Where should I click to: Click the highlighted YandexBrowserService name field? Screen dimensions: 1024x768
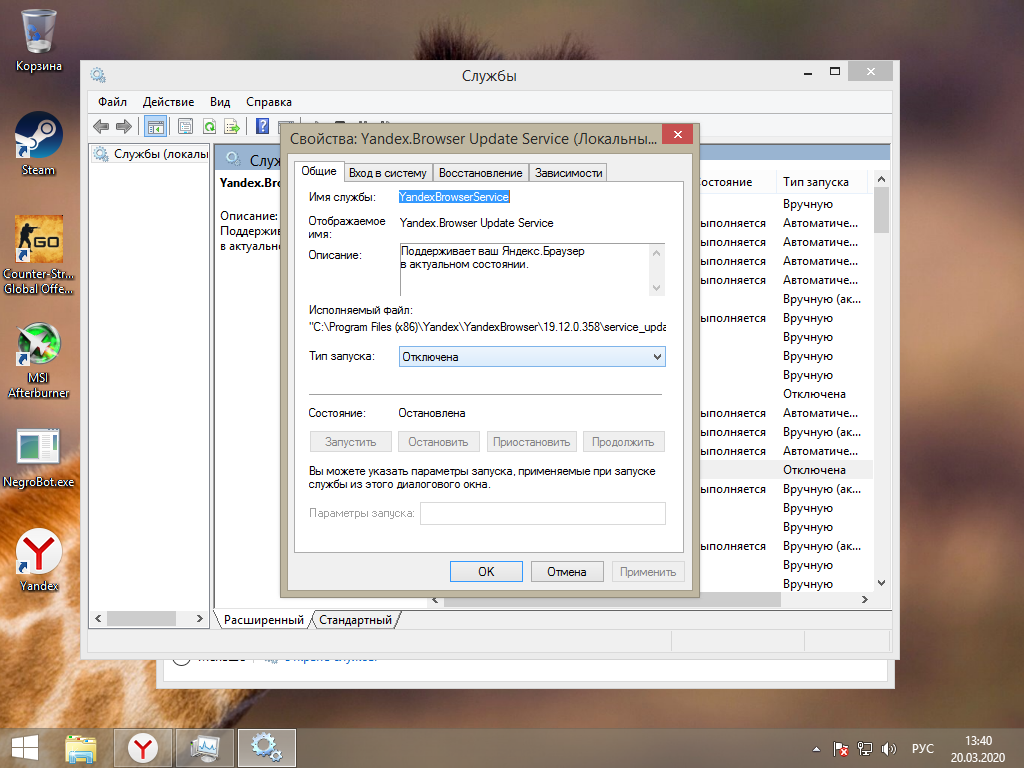pyautogui.click(x=454, y=197)
